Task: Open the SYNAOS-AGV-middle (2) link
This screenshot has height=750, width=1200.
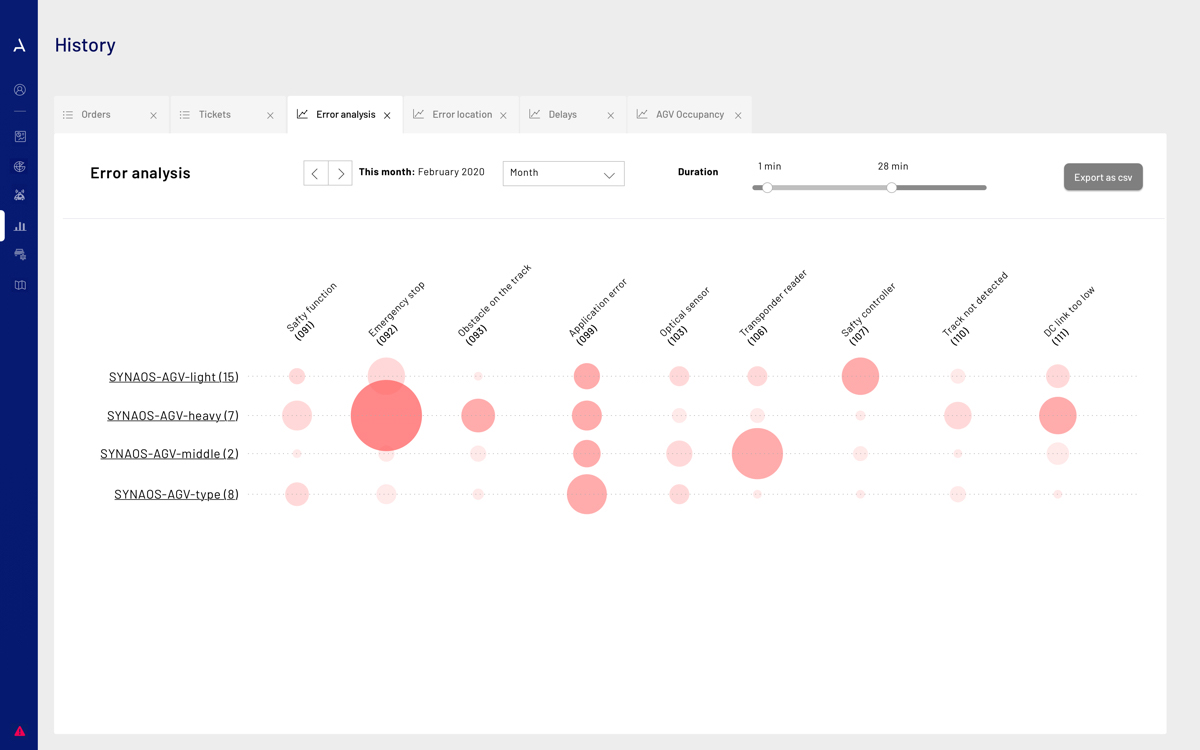Action: pos(169,454)
